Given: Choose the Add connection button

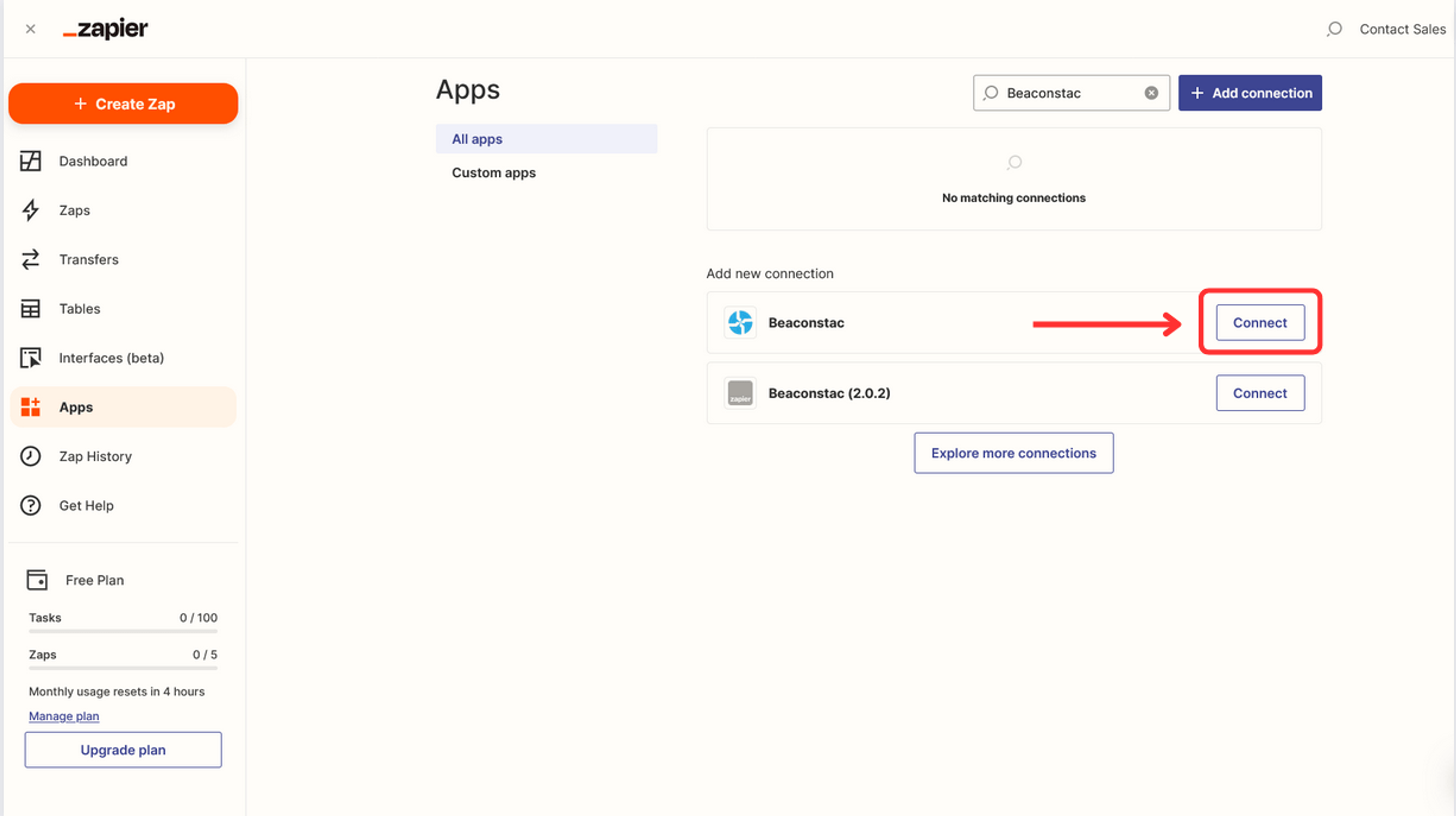Looking at the screenshot, I should tap(1250, 93).
